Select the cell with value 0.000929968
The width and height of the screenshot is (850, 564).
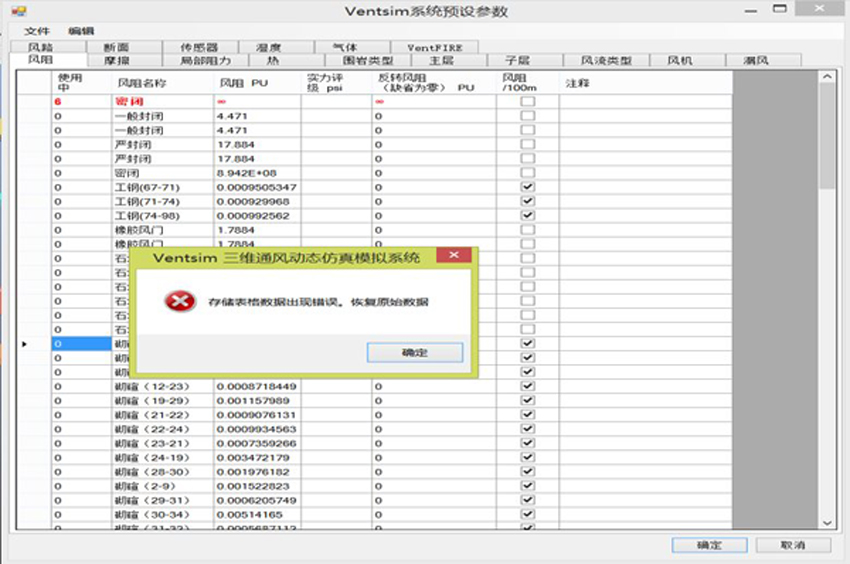[x=257, y=202]
